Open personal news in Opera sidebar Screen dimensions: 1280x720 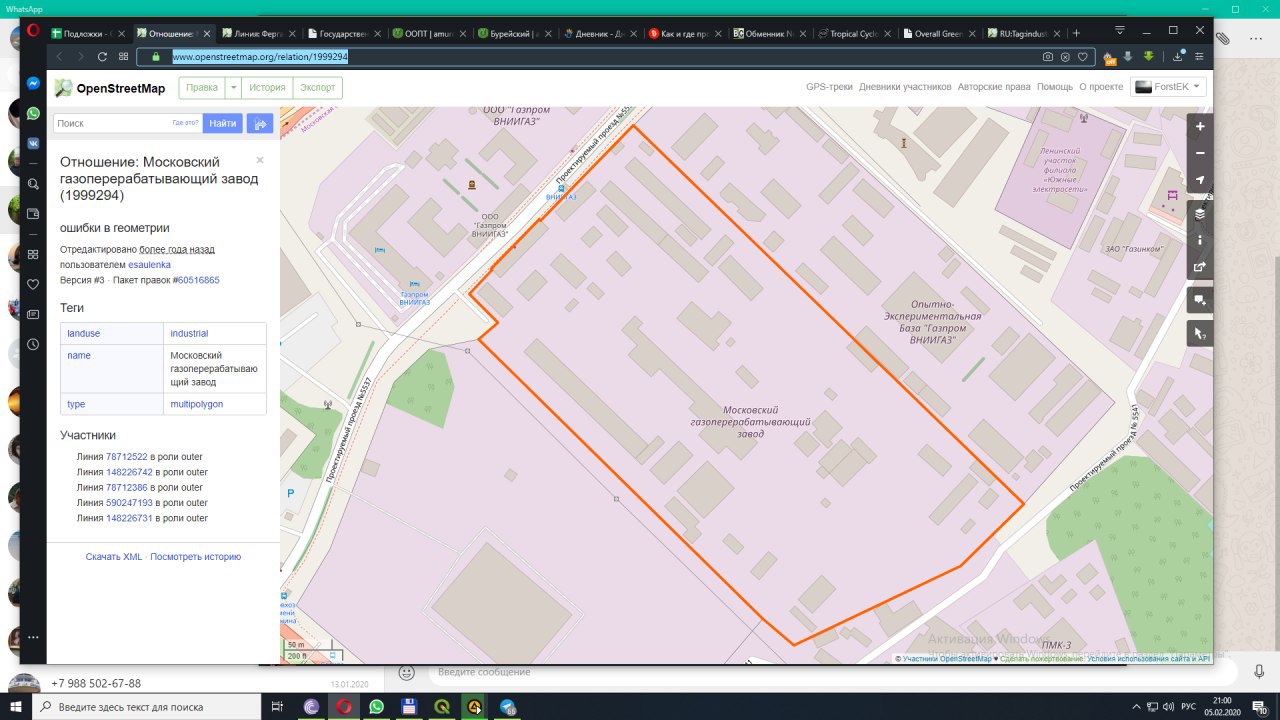[33, 314]
